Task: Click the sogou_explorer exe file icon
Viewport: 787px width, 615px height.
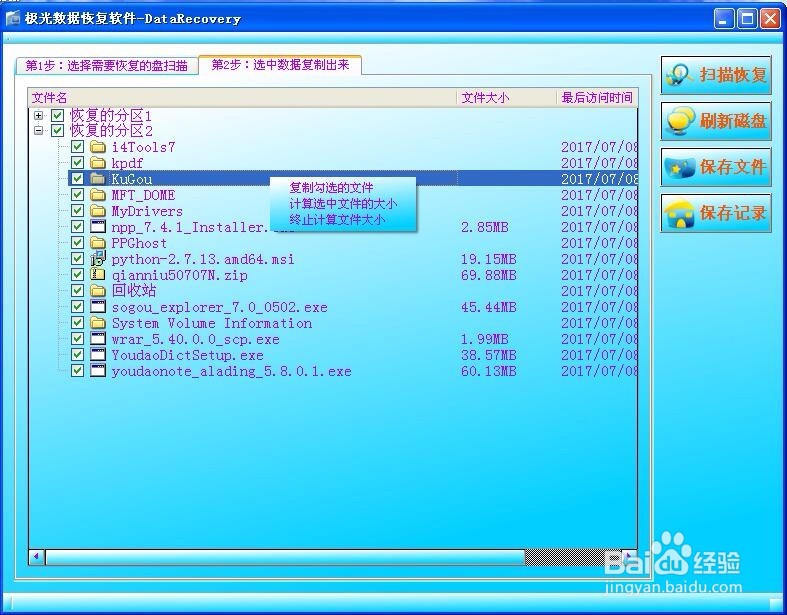Action: [97, 307]
